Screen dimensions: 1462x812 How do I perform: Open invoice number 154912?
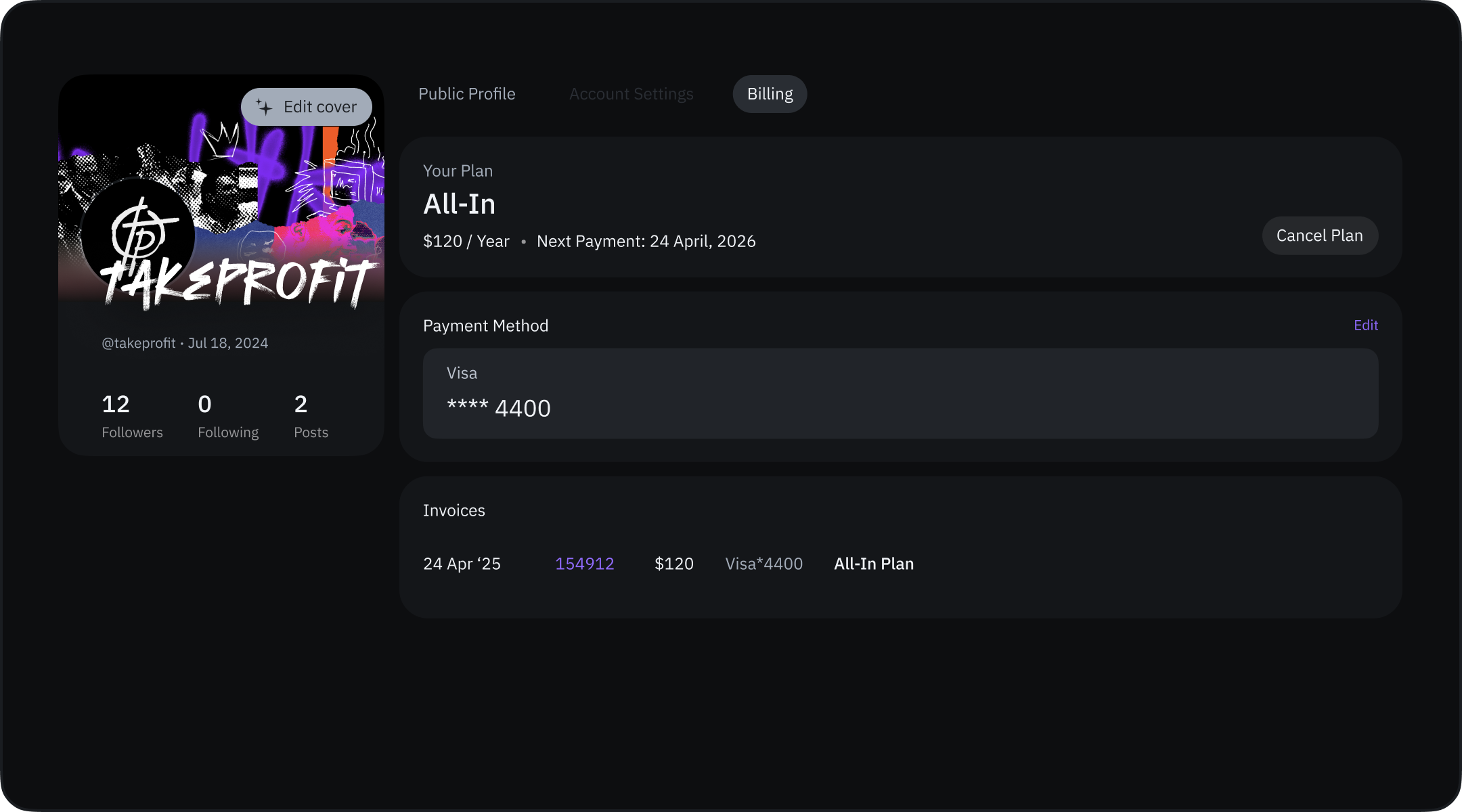584,564
